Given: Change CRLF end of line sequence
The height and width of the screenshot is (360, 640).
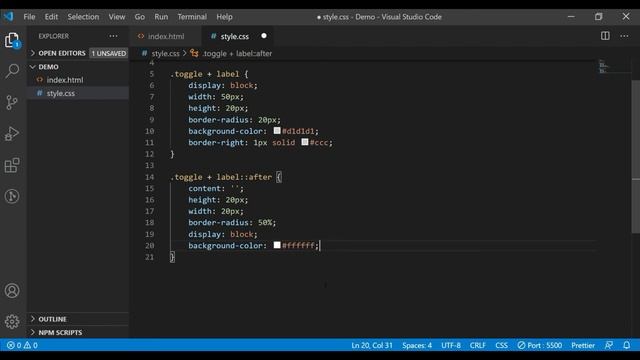Looking at the screenshot, I should point(478,345).
